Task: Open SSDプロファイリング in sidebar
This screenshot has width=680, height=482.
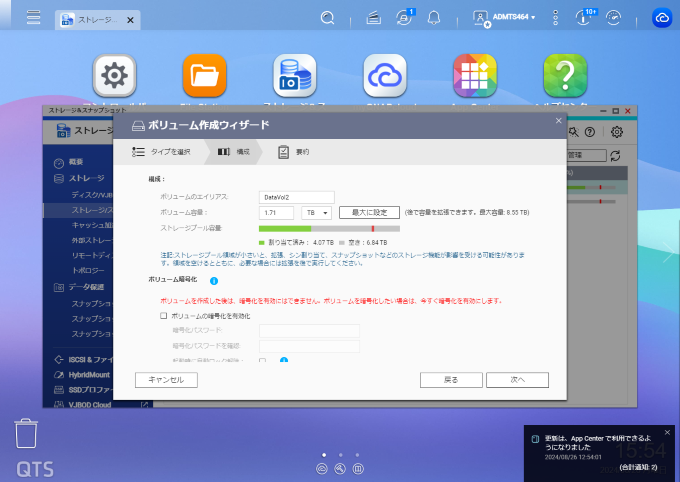Action: pos(83,390)
